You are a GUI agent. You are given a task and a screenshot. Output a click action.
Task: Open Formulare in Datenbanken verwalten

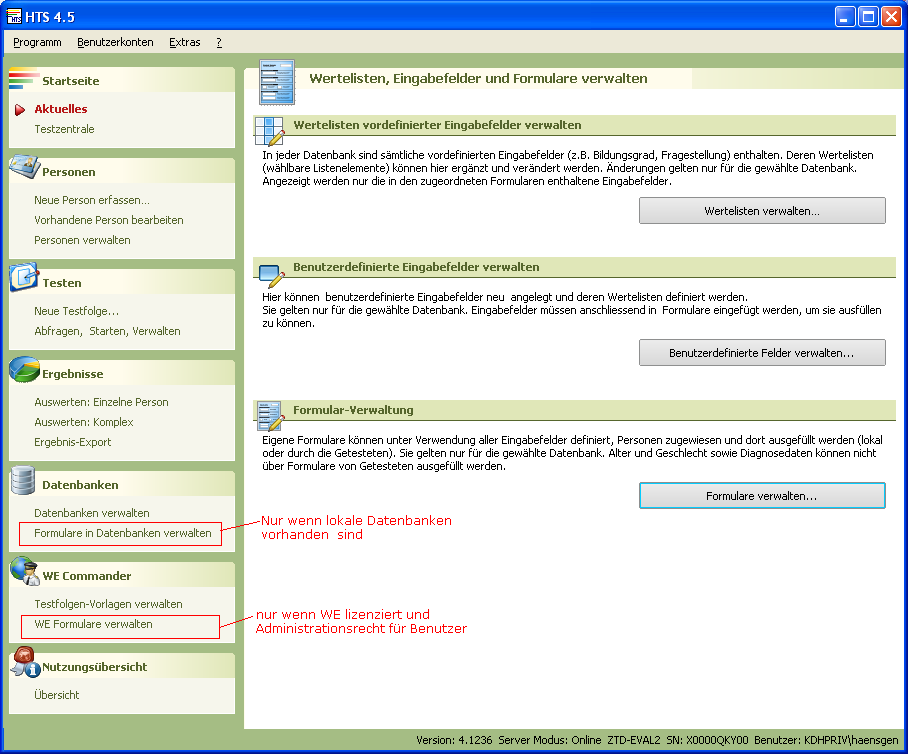(x=123, y=533)
